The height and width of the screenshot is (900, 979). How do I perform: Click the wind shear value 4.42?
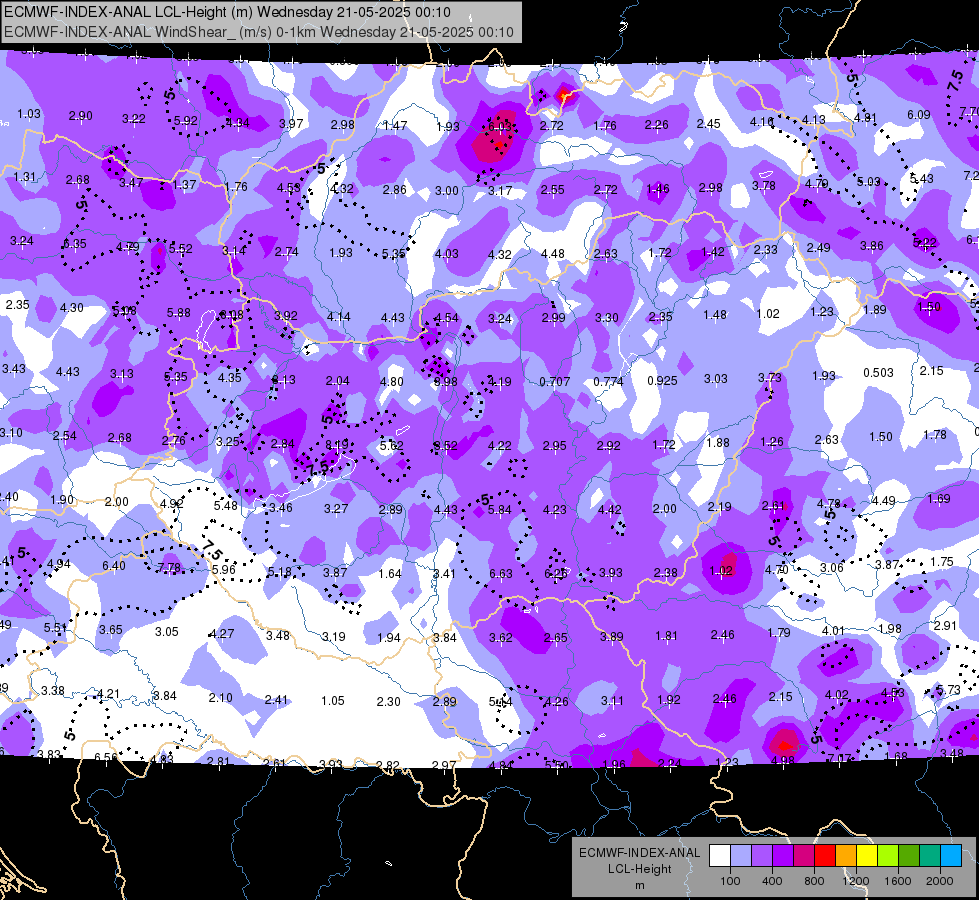(609, 510)
